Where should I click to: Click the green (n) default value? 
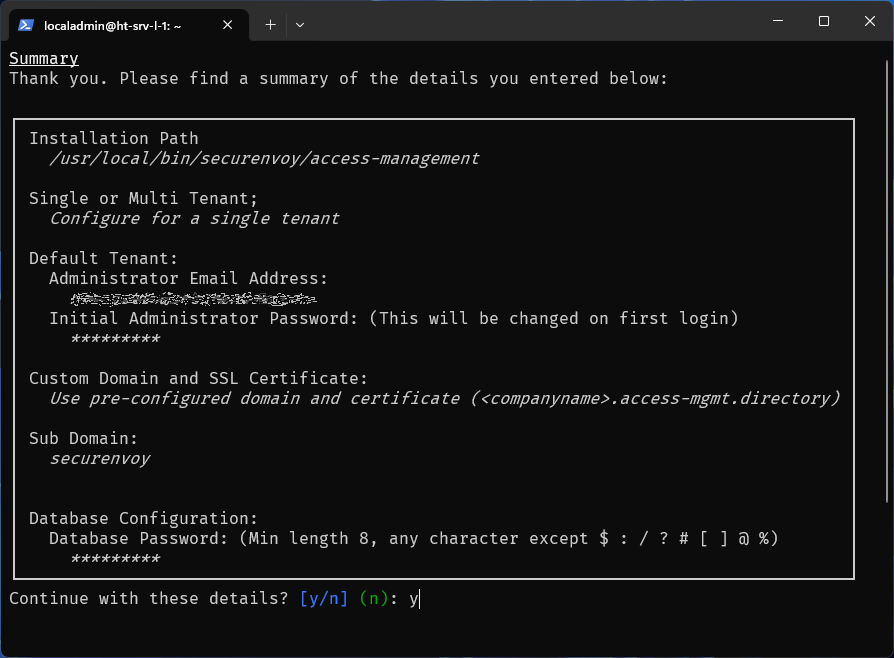pos(374,598)
